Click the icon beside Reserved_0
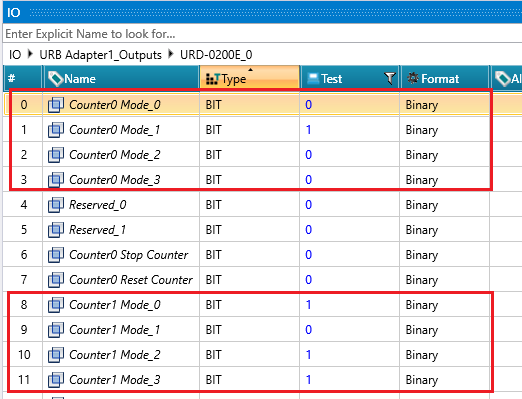 pos(56,205)
